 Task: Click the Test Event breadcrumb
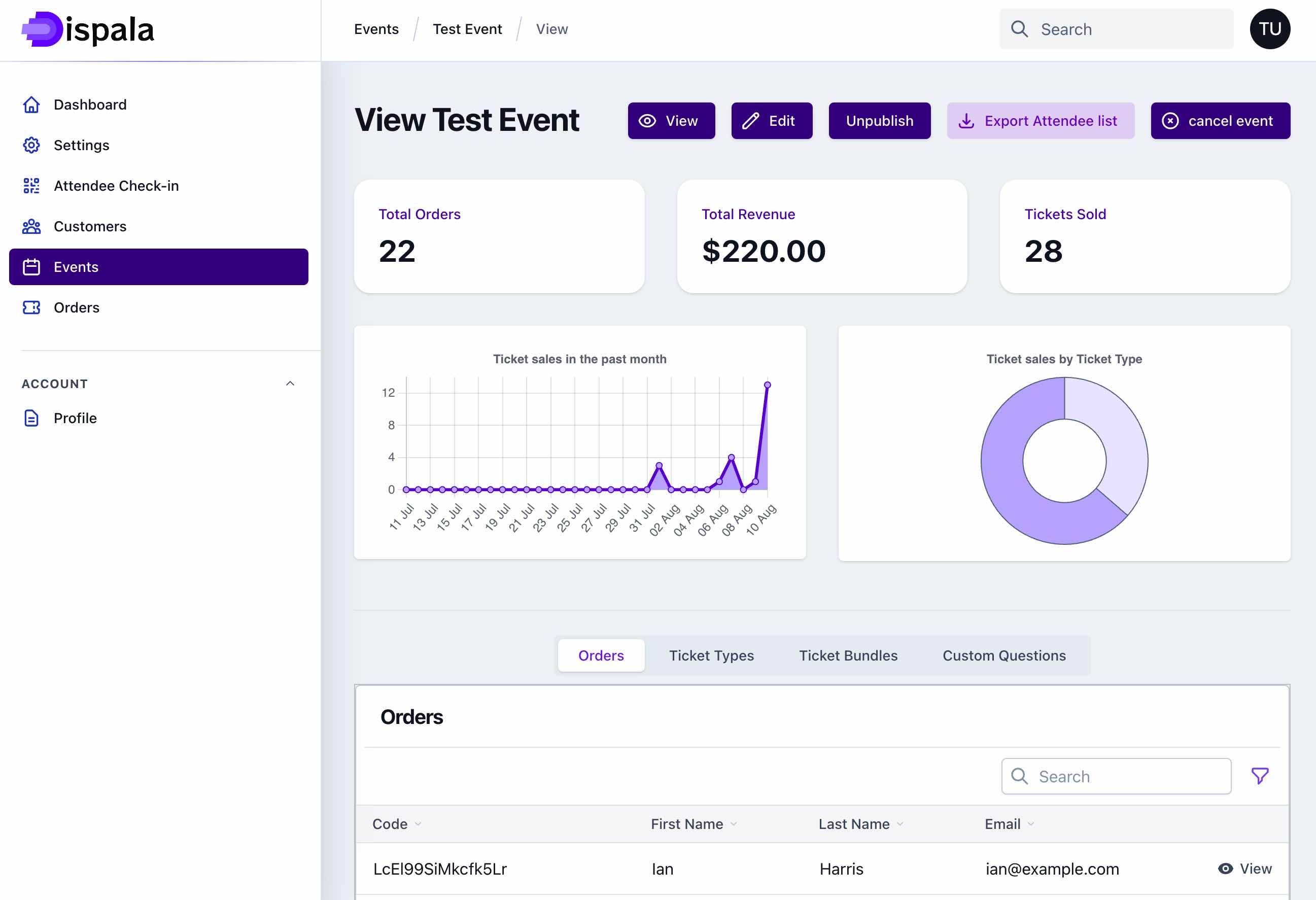point(467,29)
